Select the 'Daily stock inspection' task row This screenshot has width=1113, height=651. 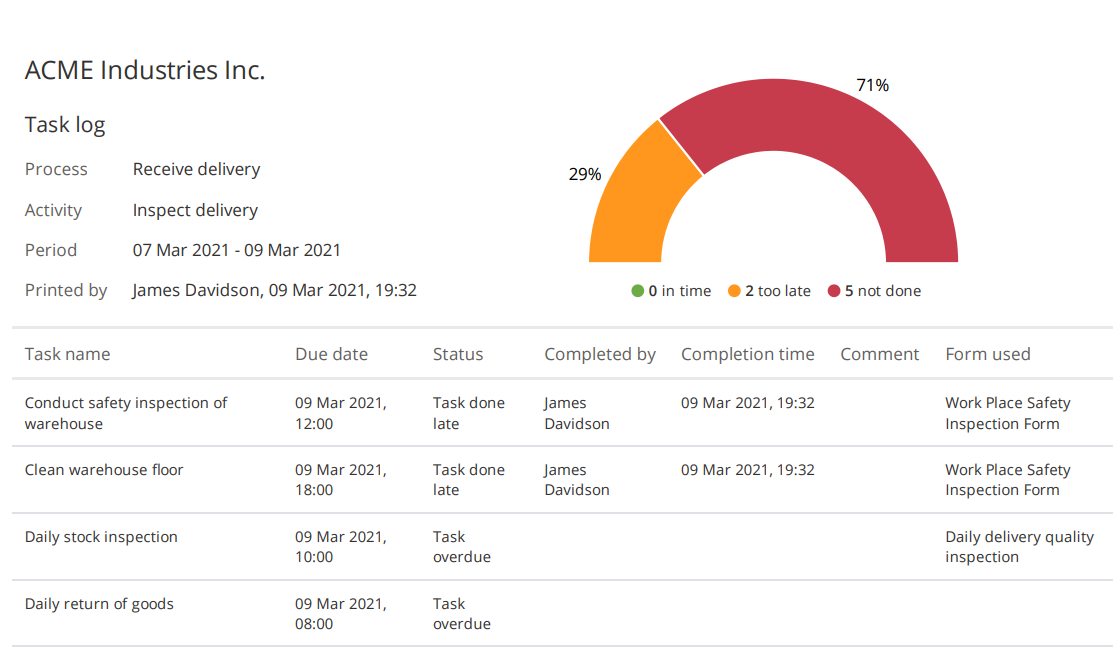pyautogui.click(x=101, y=537)
